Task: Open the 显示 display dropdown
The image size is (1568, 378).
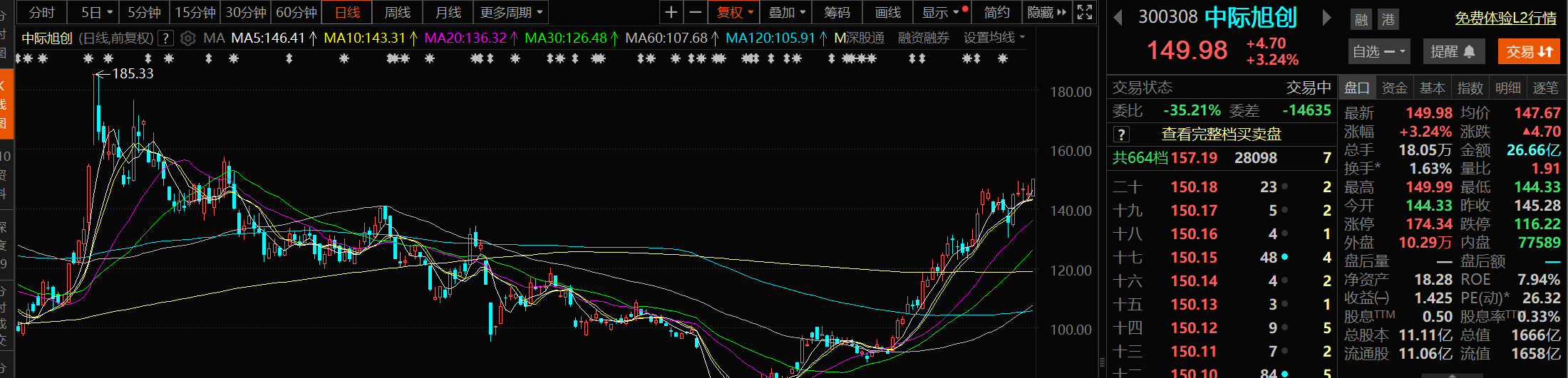Action: (942, 12)
